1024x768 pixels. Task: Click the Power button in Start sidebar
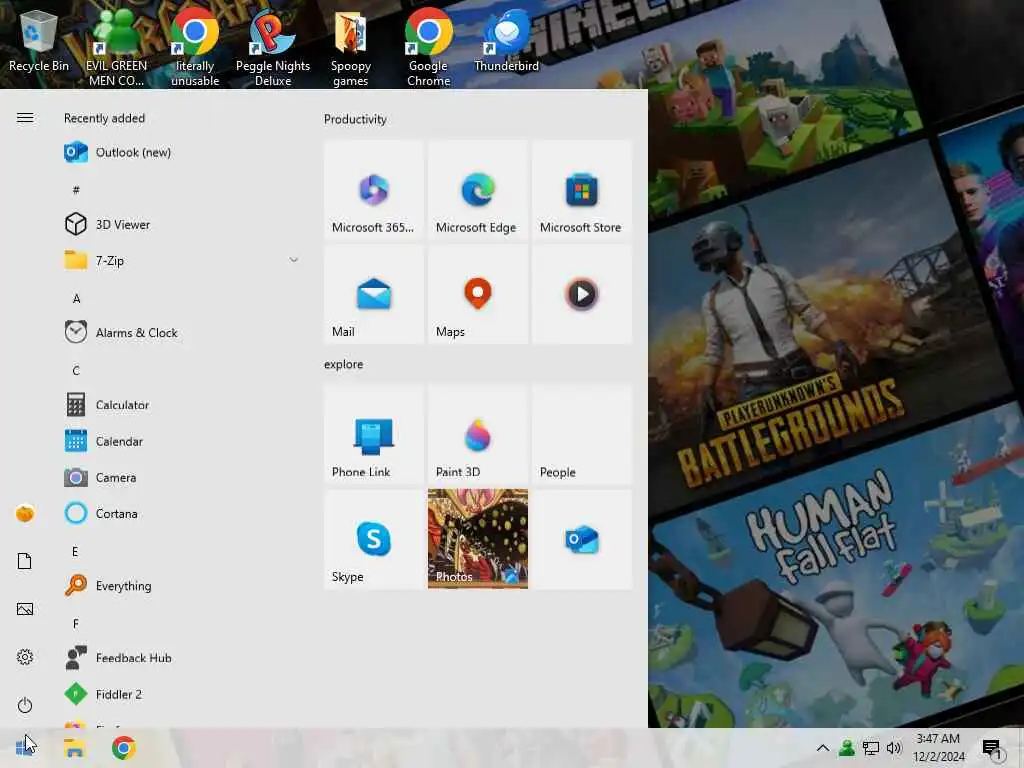click(x=25, y=705)
